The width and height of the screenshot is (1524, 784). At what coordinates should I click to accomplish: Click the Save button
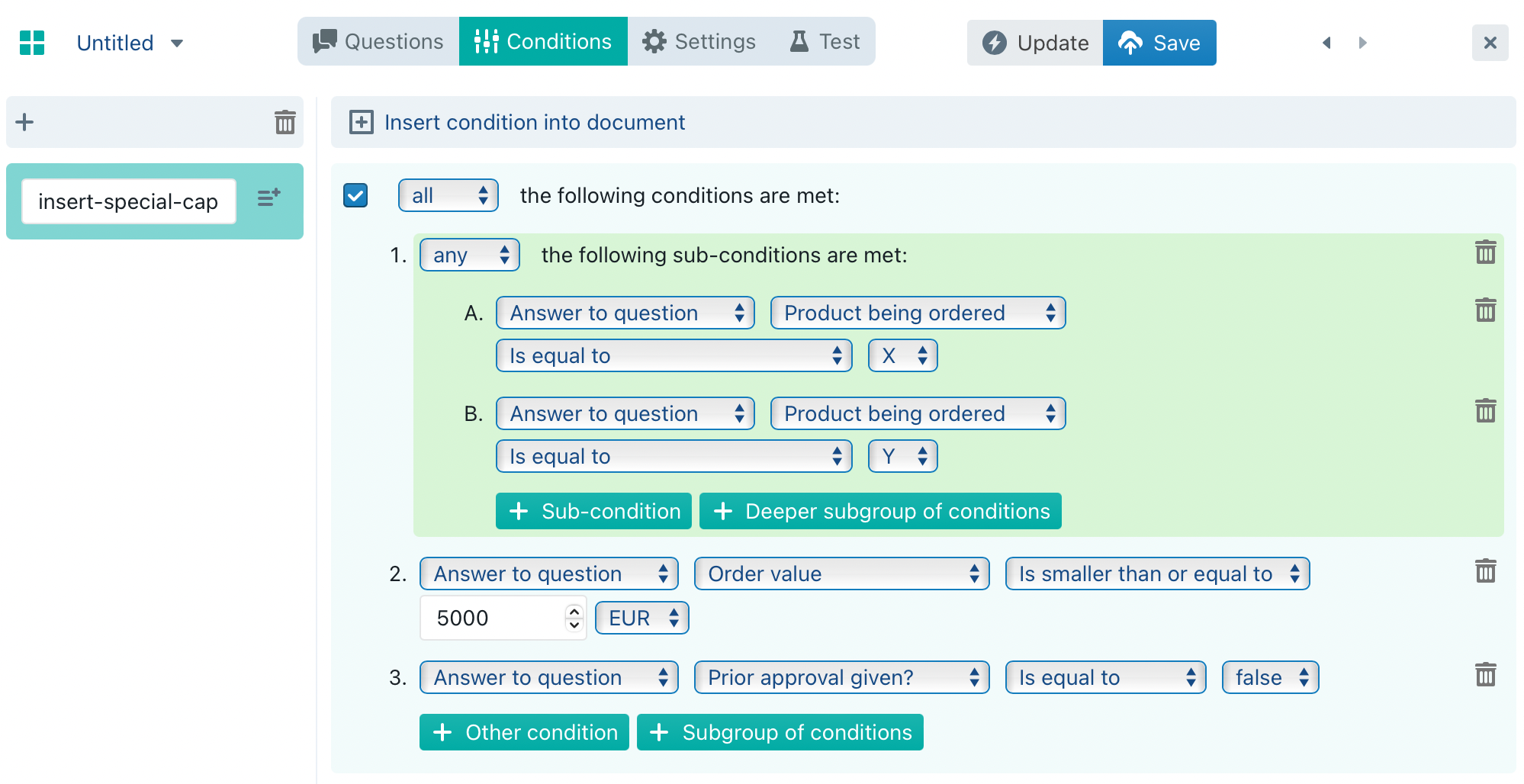click(1159, 43)
